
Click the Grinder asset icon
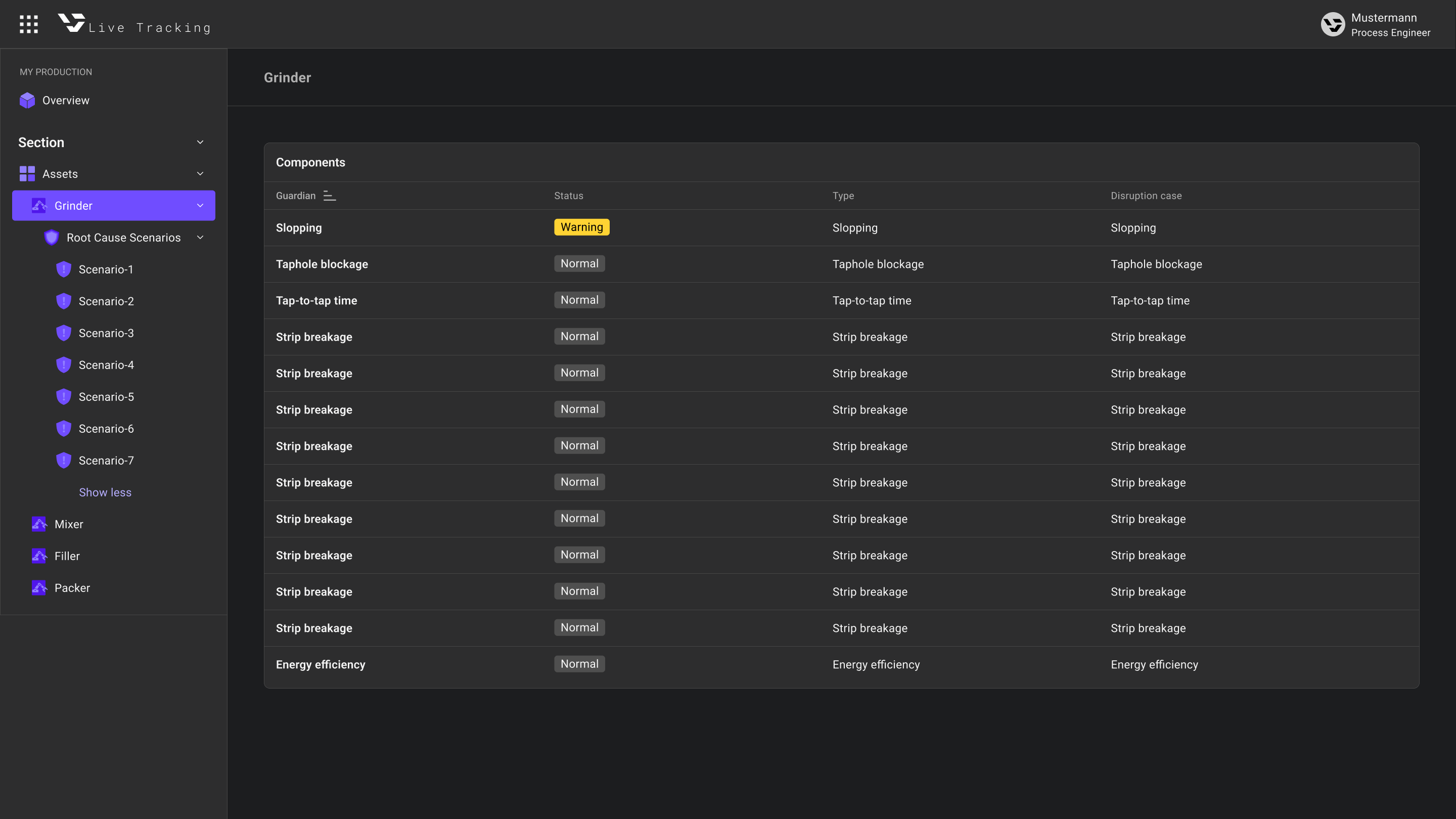(39, 206)
